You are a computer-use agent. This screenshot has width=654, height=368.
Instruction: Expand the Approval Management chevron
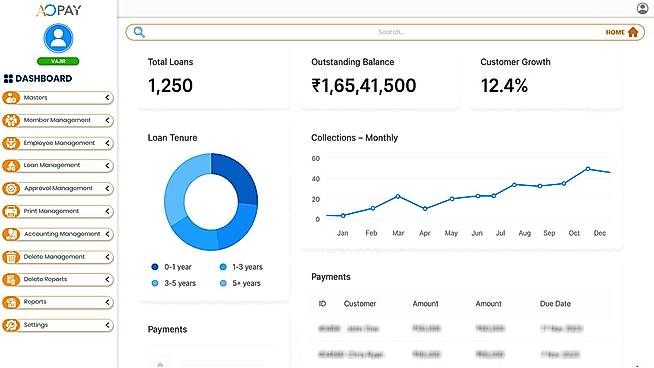(108, 189)
